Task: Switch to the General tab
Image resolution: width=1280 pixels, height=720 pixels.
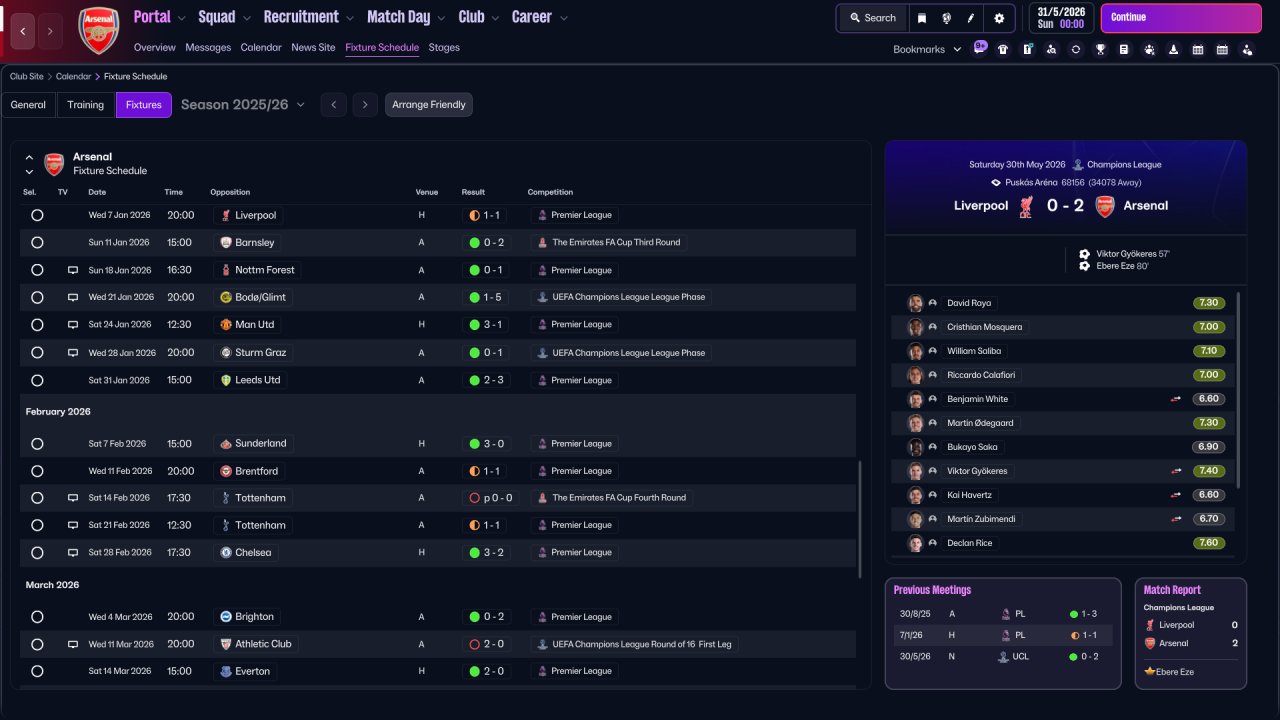Action: point(28,105)
